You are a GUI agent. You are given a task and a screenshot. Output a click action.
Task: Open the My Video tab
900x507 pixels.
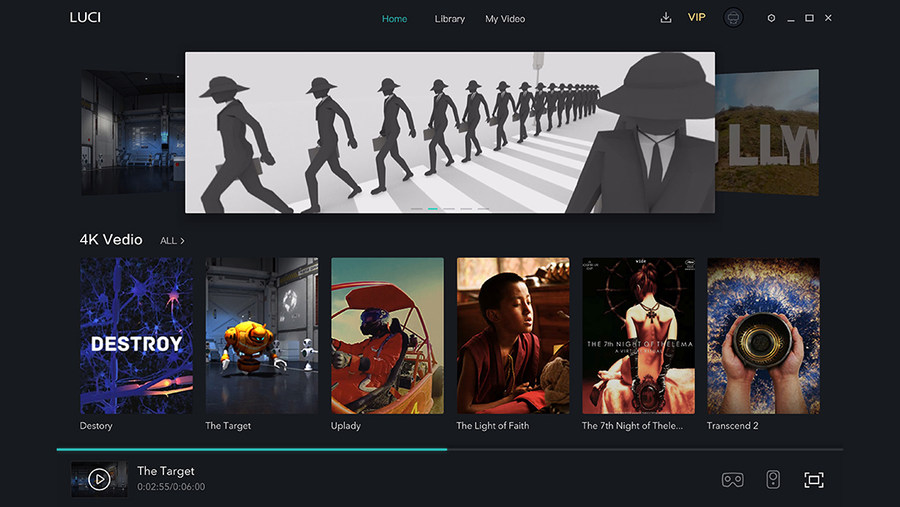pyautogui.click(x=505, y=19)
